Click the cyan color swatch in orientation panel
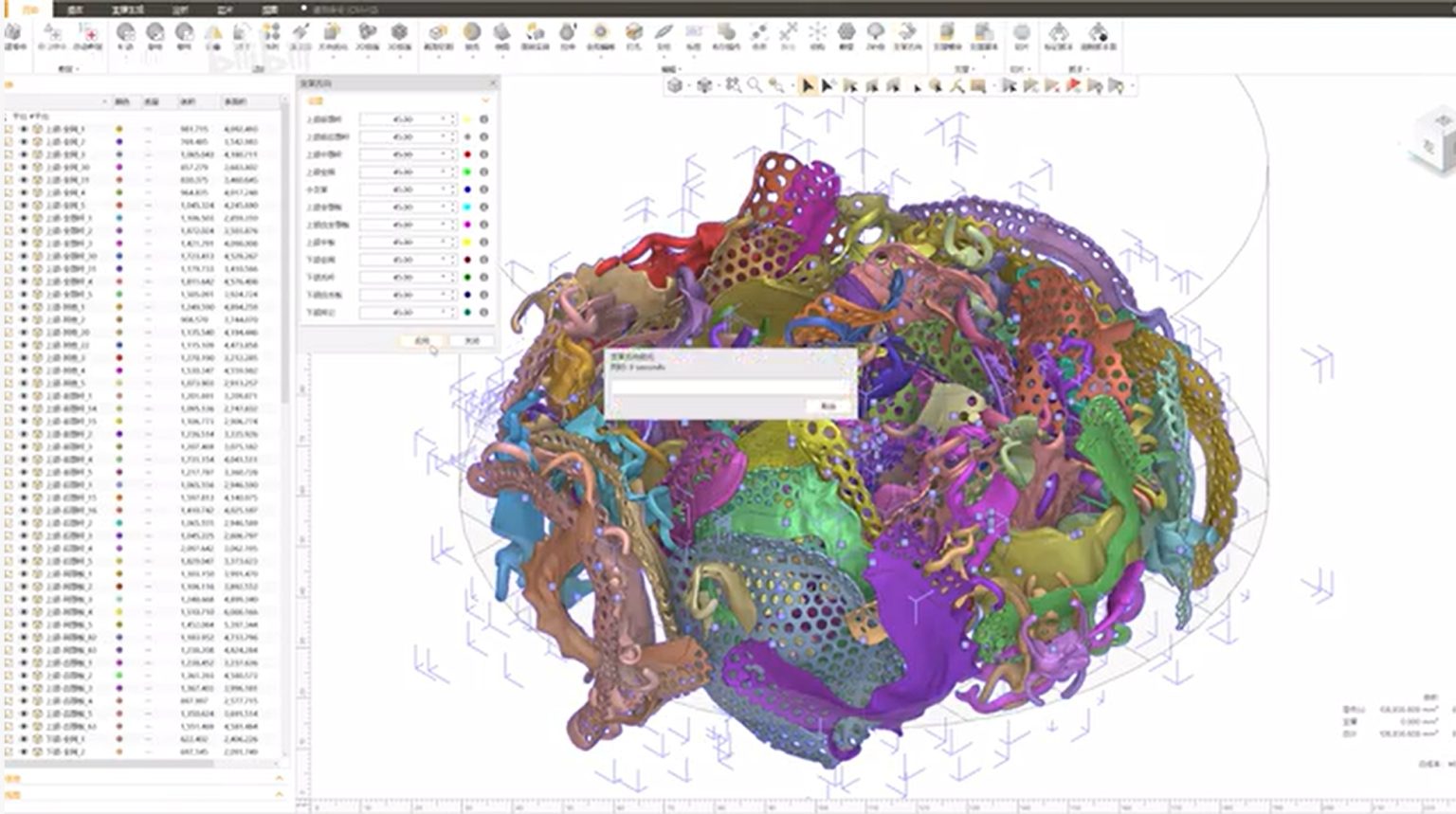 click(467, 207)
